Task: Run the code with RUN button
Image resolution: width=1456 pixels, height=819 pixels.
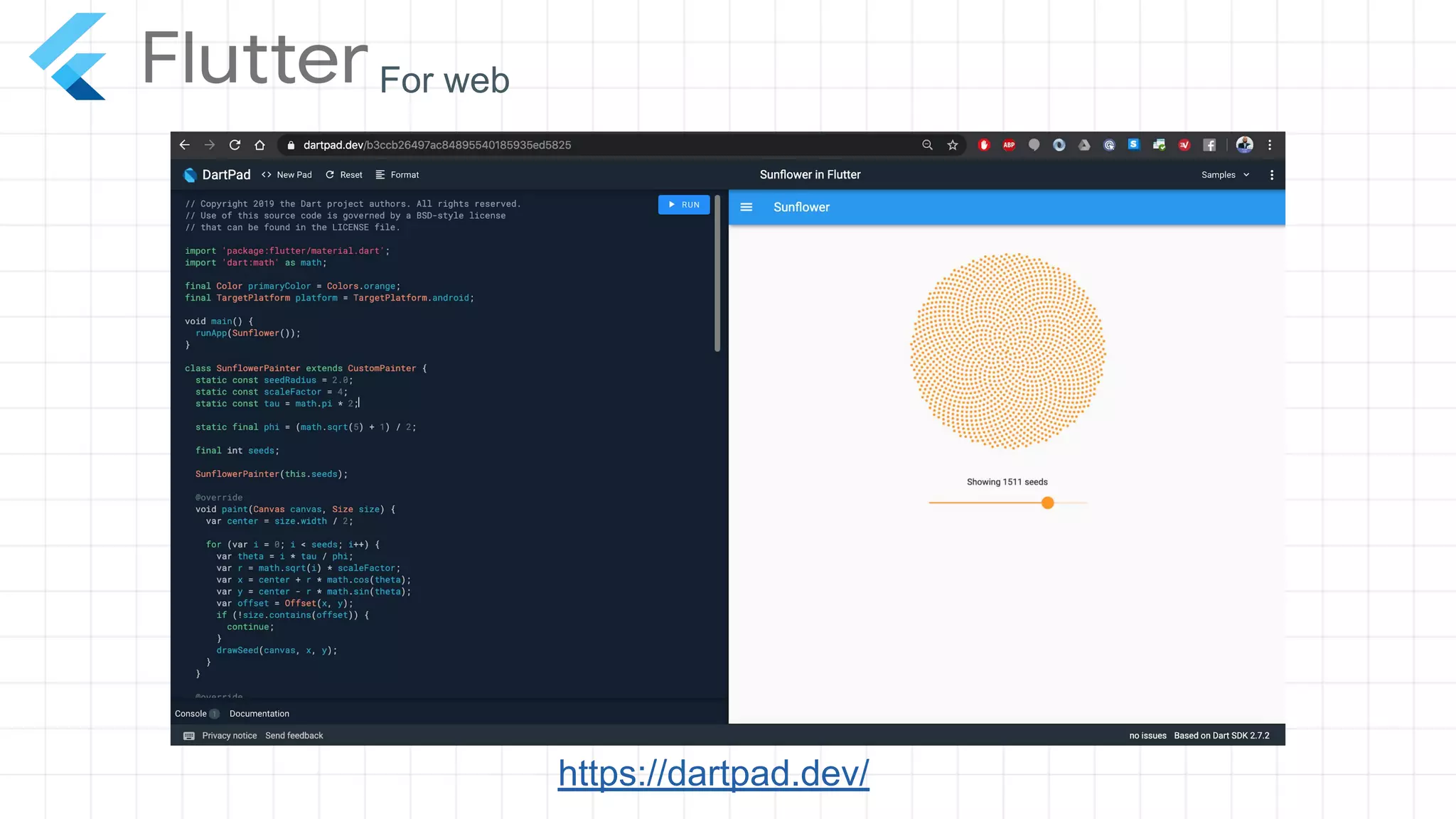Action: pos(684,205)
